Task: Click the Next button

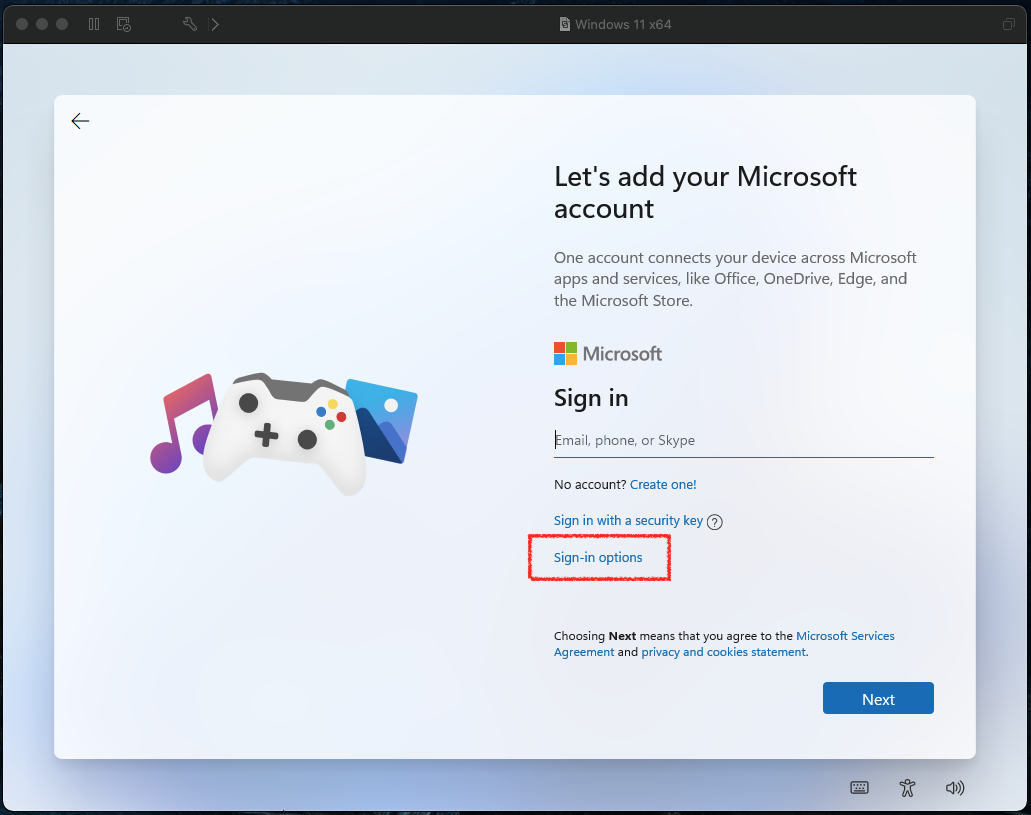Action: click(878, 698)
